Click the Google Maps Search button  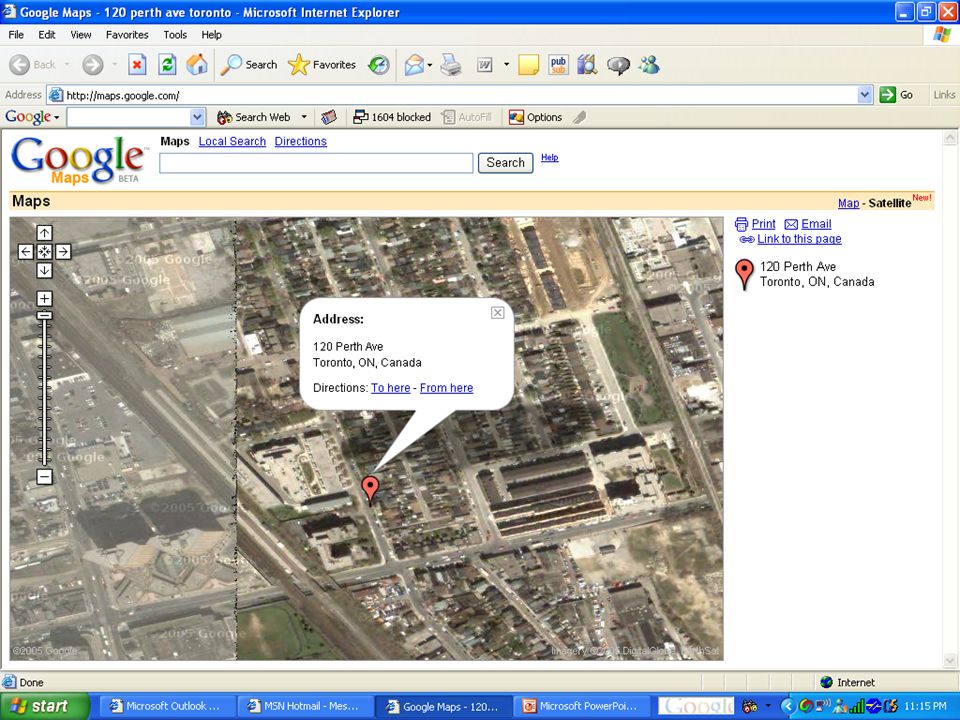tap(505, 163)
